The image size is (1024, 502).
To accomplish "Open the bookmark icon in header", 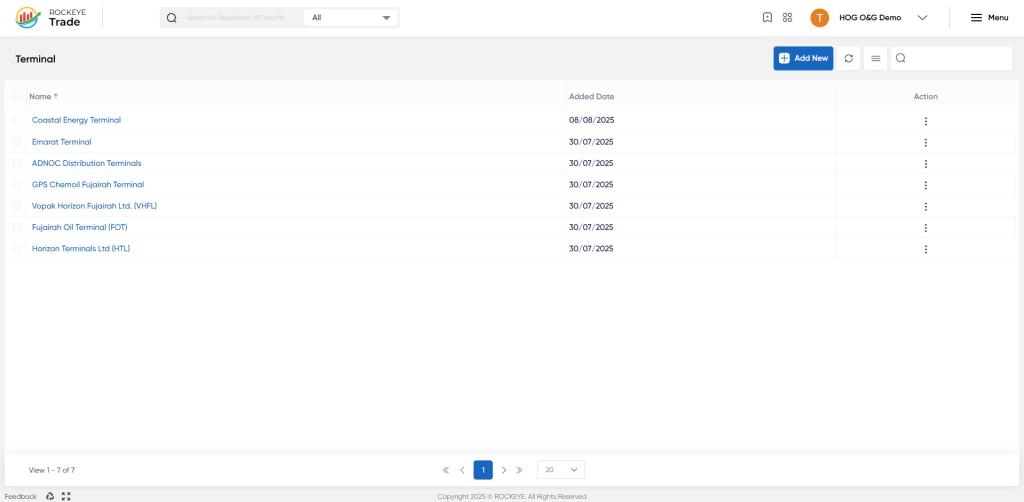I will click(767, 18).
